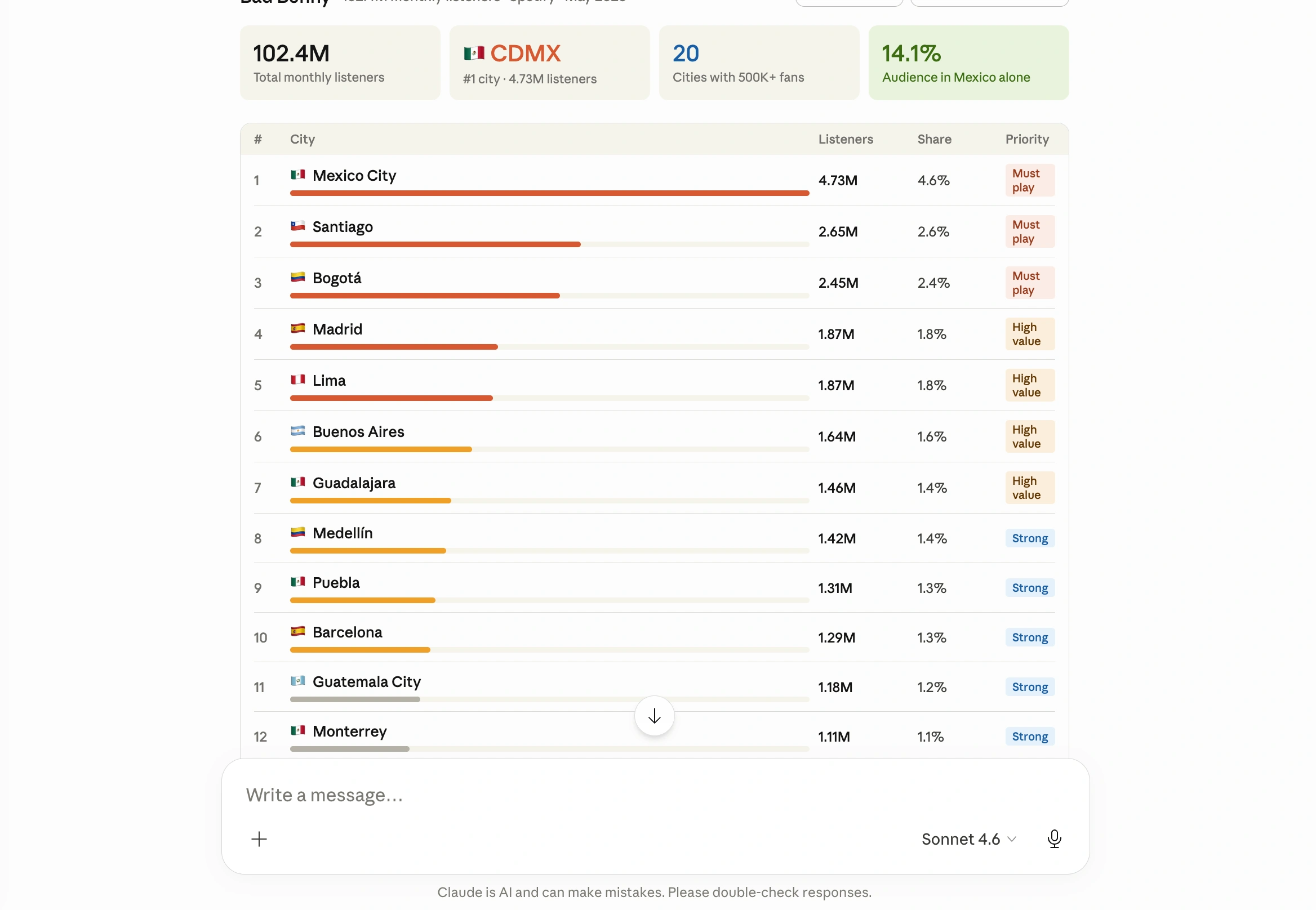
Task: Click the scroll-down arrow button
Action: pyautogui.click(x=654, y=716)
